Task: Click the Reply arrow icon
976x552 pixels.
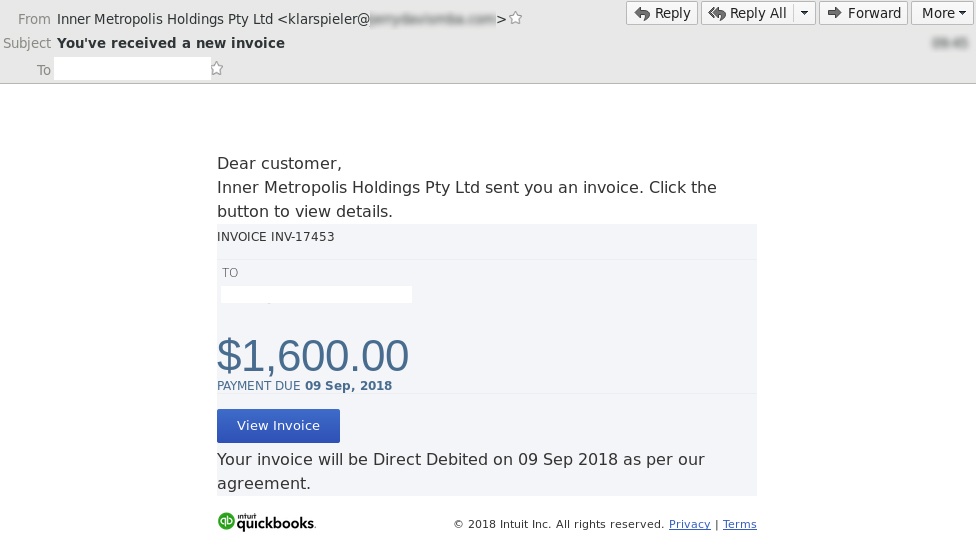Action: (642, 13)
